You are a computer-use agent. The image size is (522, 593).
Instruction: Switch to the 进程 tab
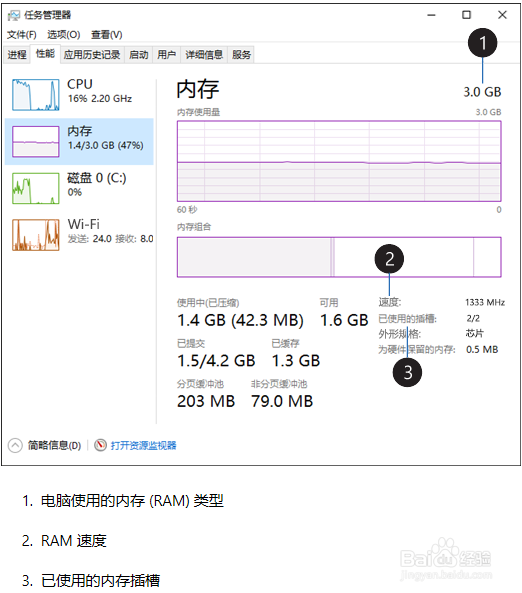click(x=17, y=55)
